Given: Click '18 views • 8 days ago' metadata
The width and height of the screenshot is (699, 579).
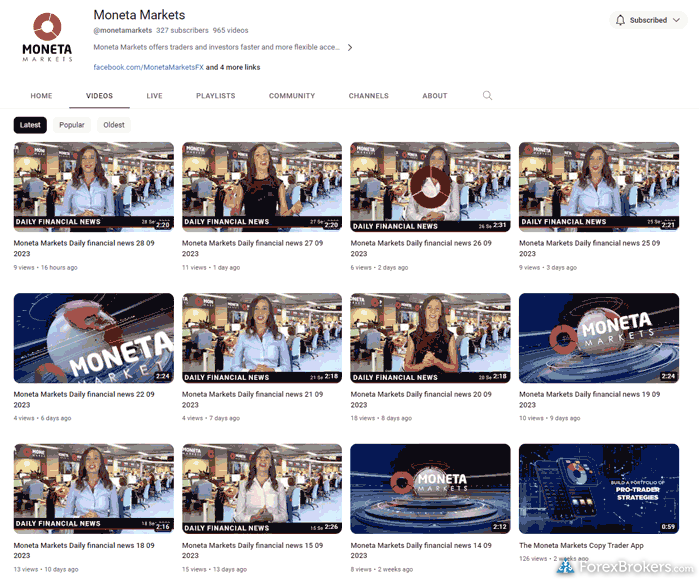Looking at the screenshot, I should [381, 418].
